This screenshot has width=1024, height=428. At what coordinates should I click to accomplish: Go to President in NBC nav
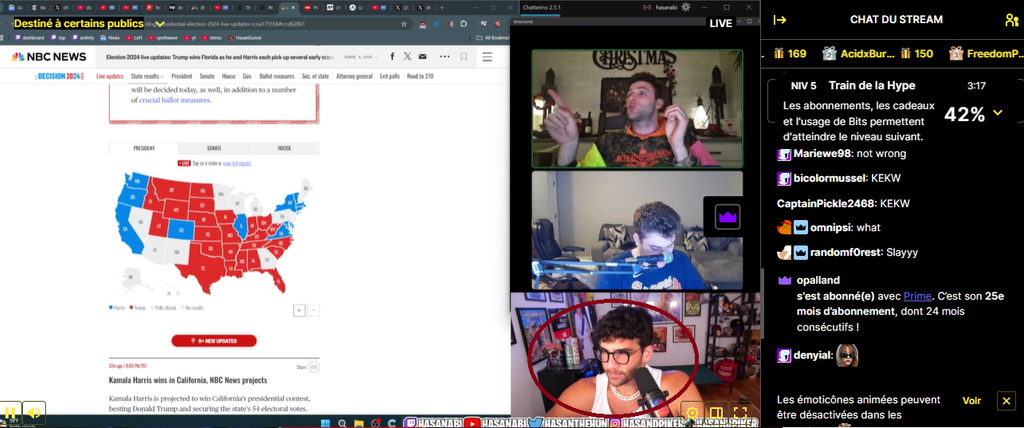(x=182, y=76)
